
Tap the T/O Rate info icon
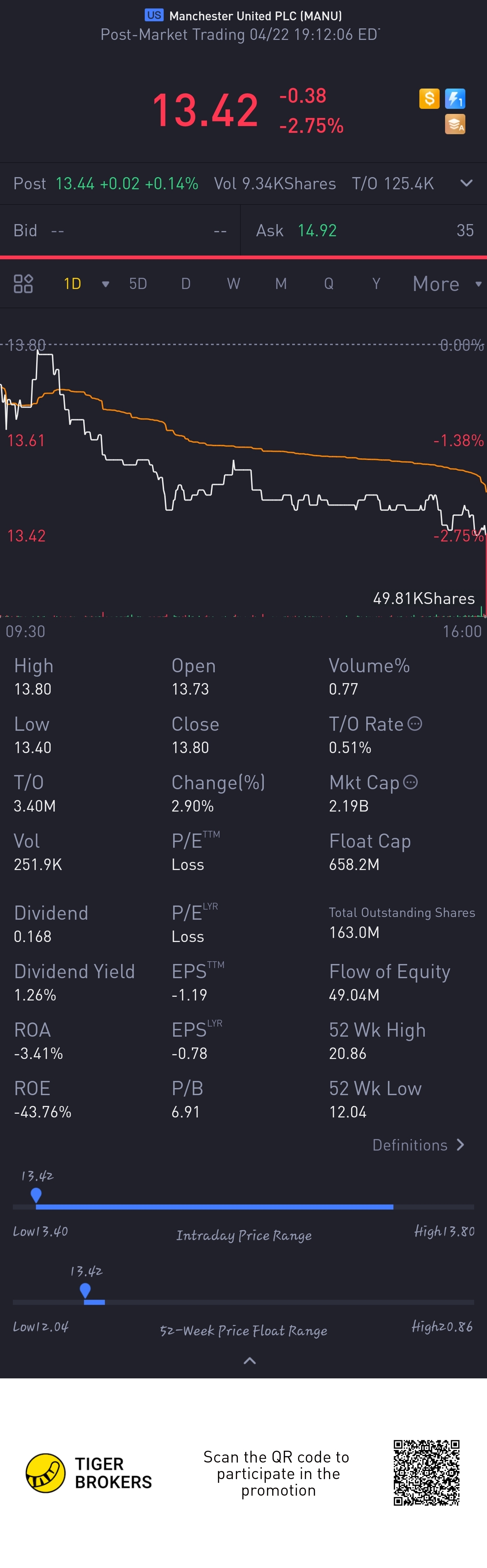tap(415, 724)
